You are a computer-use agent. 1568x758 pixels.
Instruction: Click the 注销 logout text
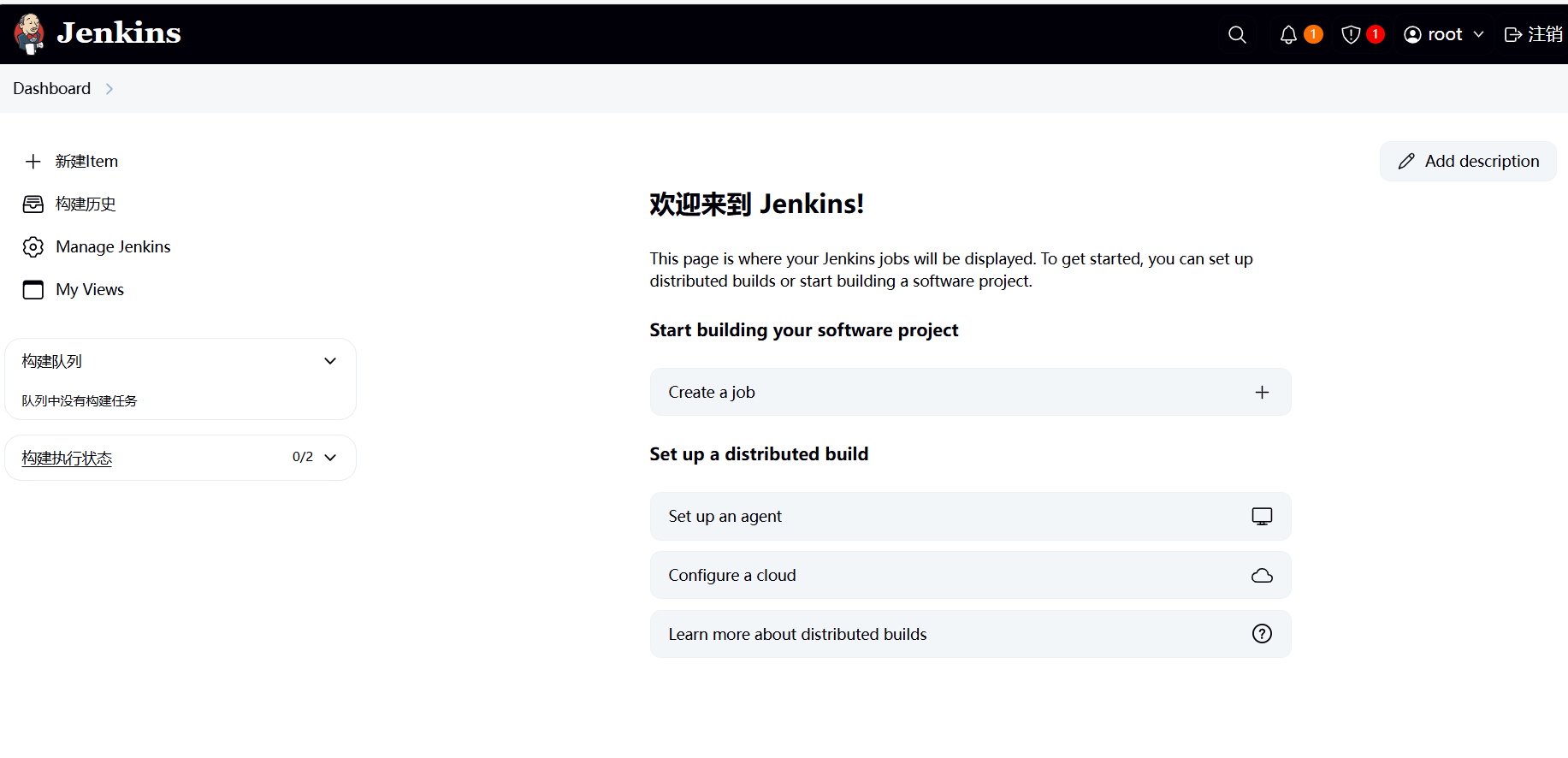click(1545, 34)
